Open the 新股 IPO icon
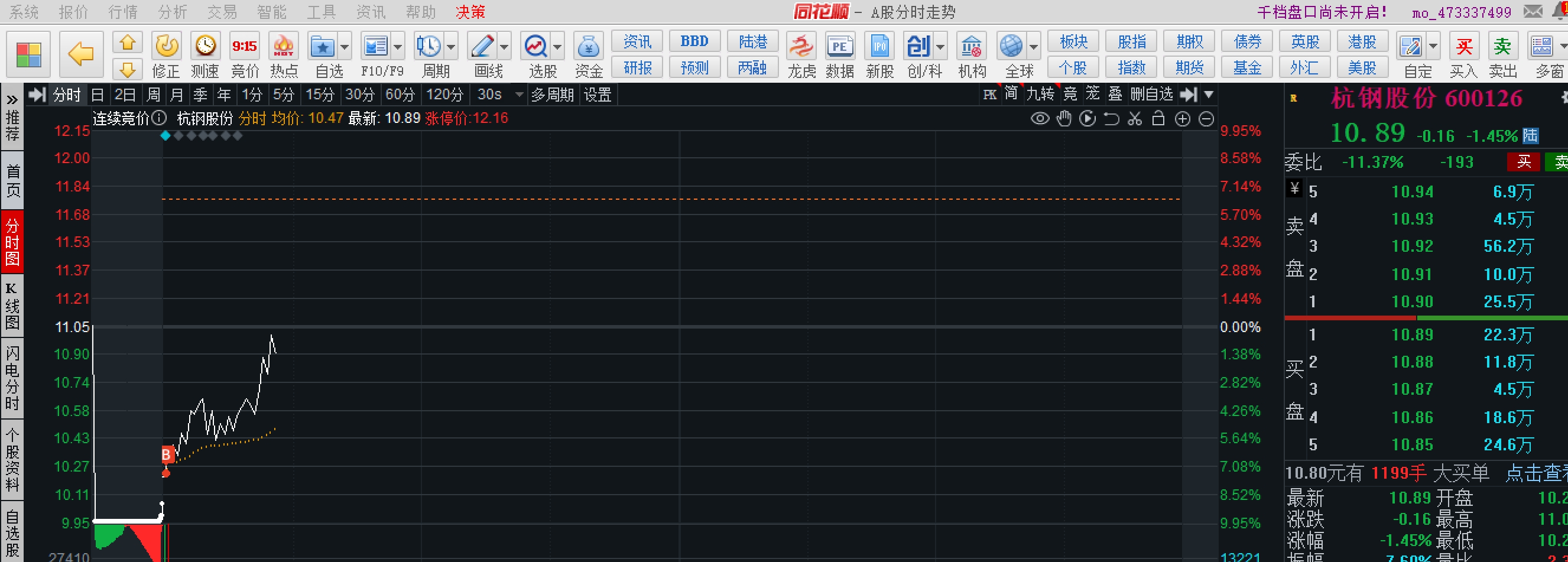This screenshot has height=562, width=1568. pyautogui.click(x=879, y=46)
